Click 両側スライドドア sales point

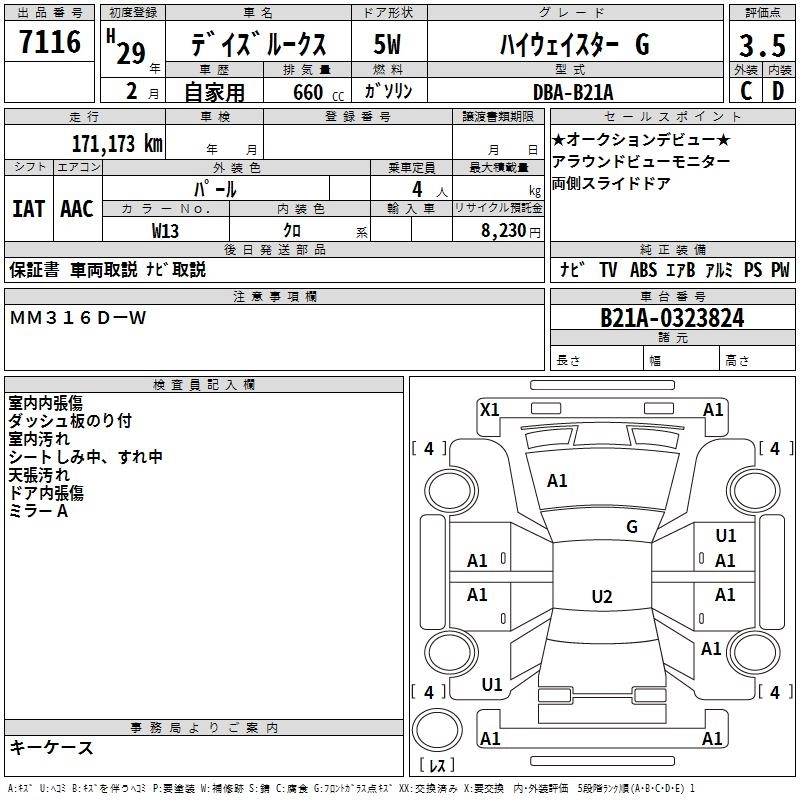click(x=611, y=183)
